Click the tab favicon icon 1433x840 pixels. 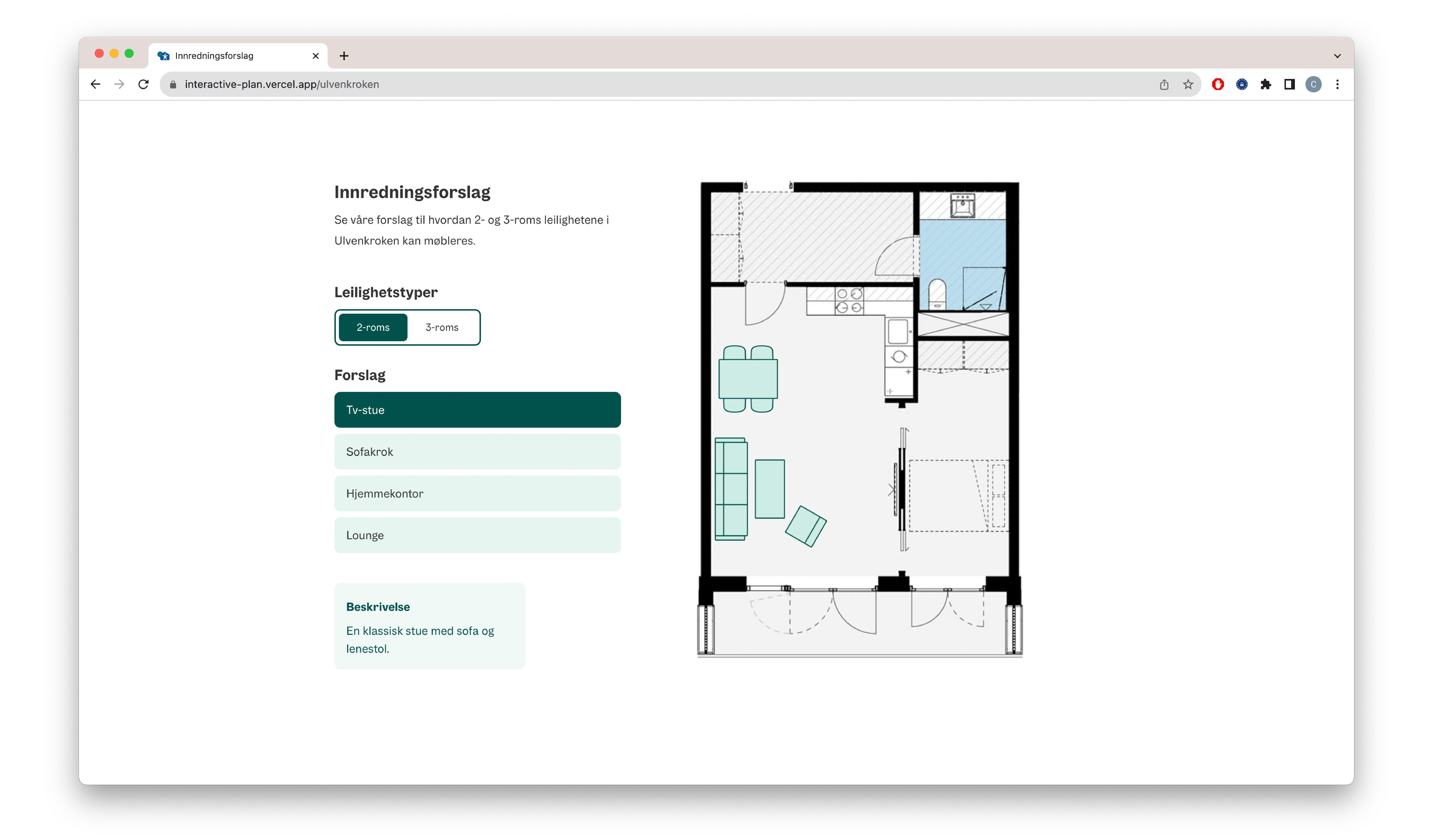[164, 56]
